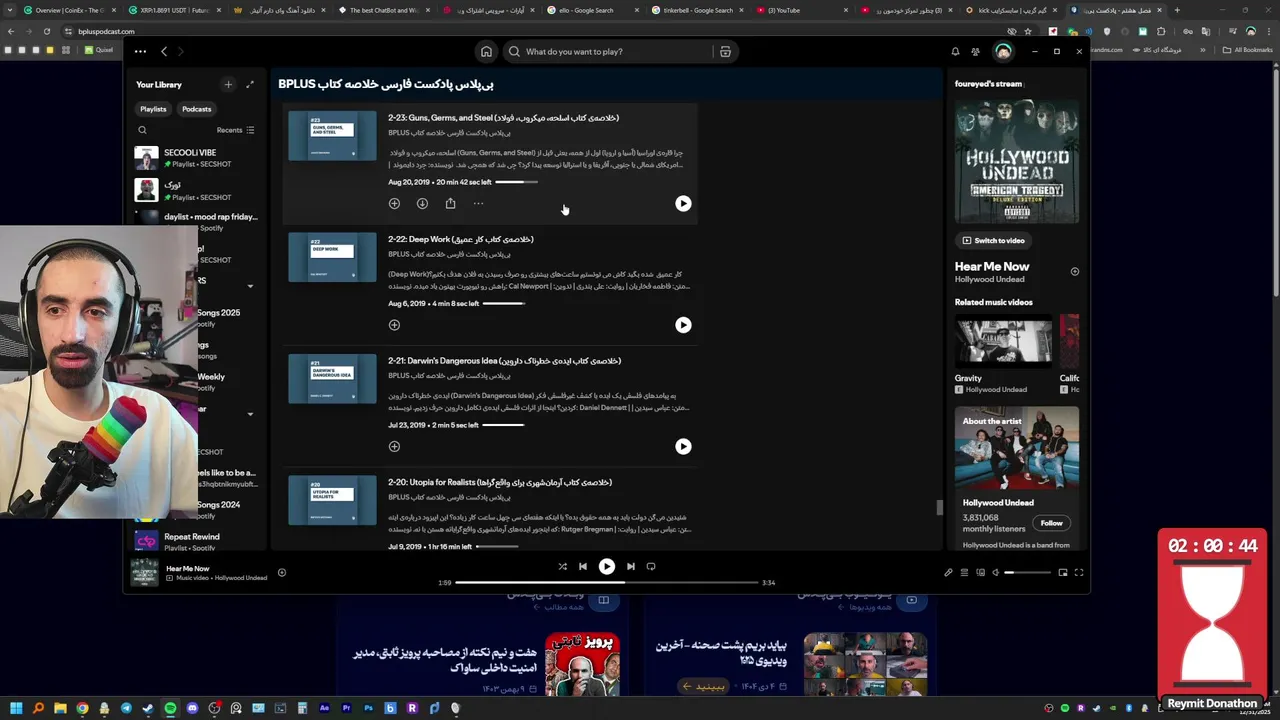This screenshot has height=720, width=1280.
Task: Expand Your Library with the arrows icon
Action: click(250, 85)
